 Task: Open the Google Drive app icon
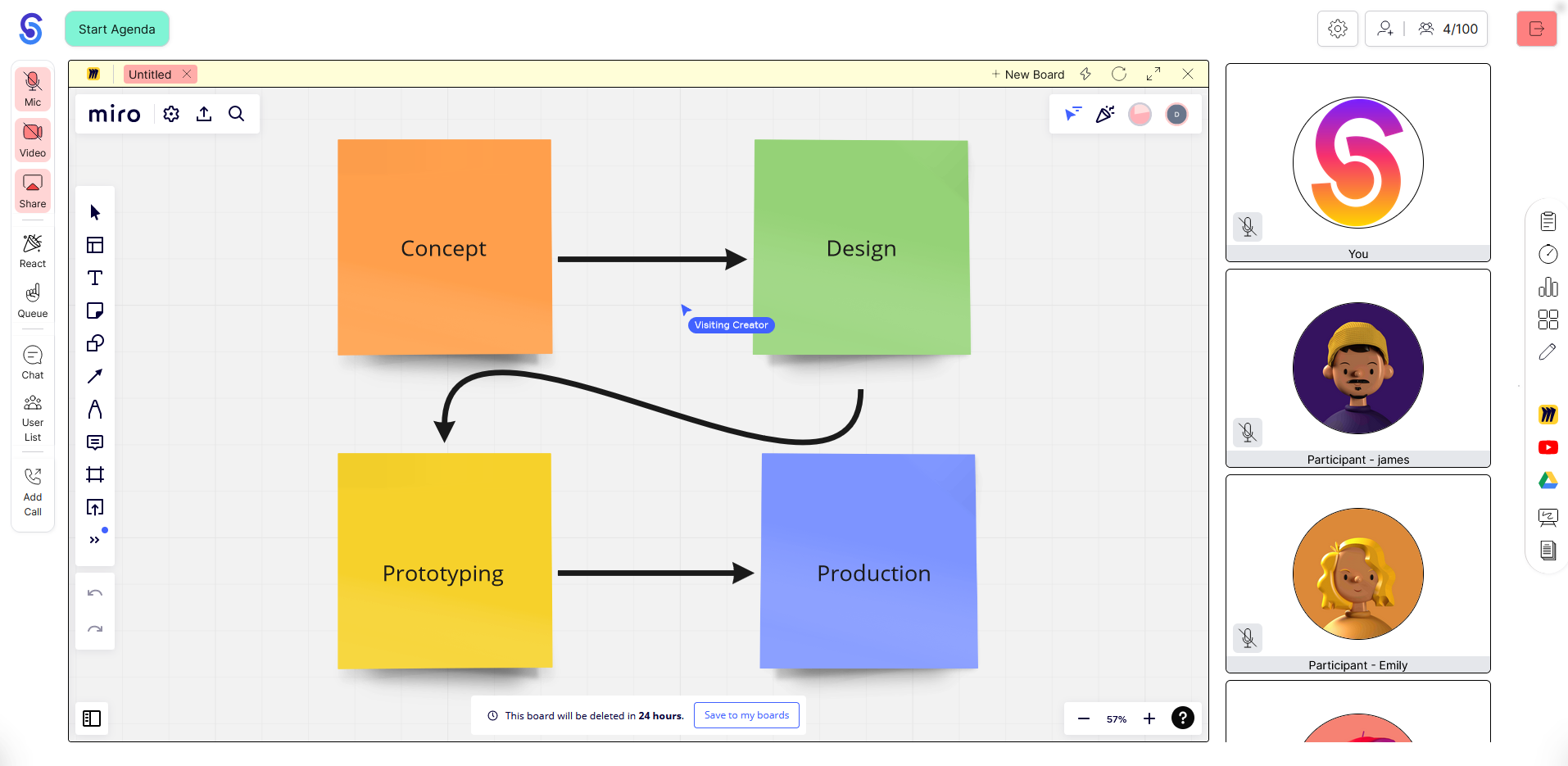[1548, 481]
